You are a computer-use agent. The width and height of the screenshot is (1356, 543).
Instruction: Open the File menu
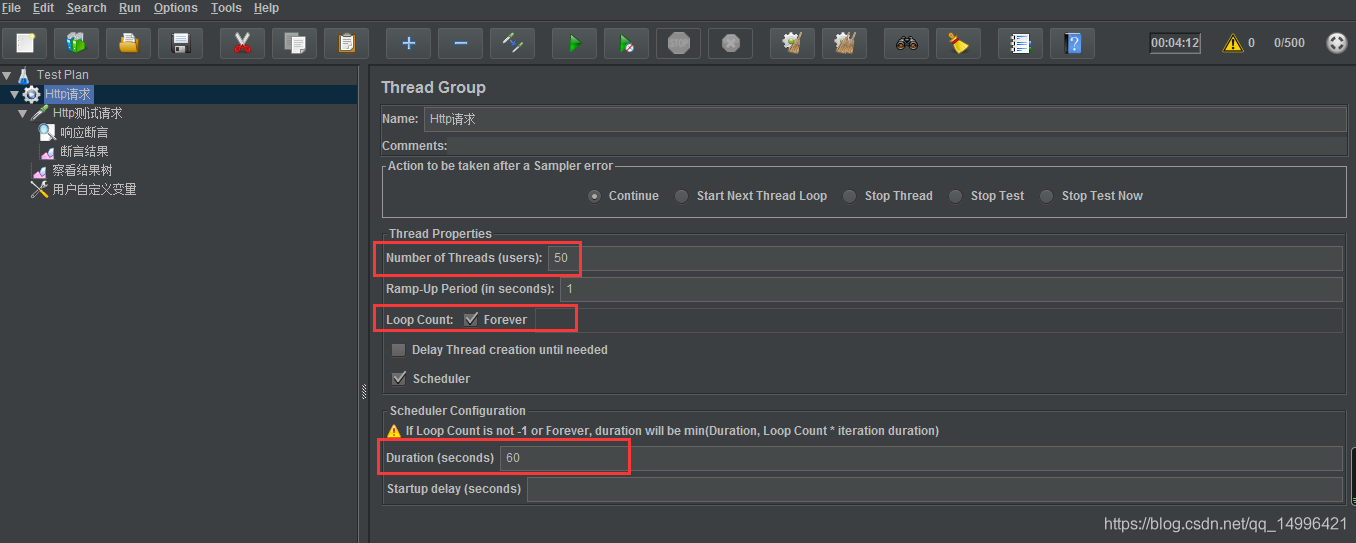(11, 8)
